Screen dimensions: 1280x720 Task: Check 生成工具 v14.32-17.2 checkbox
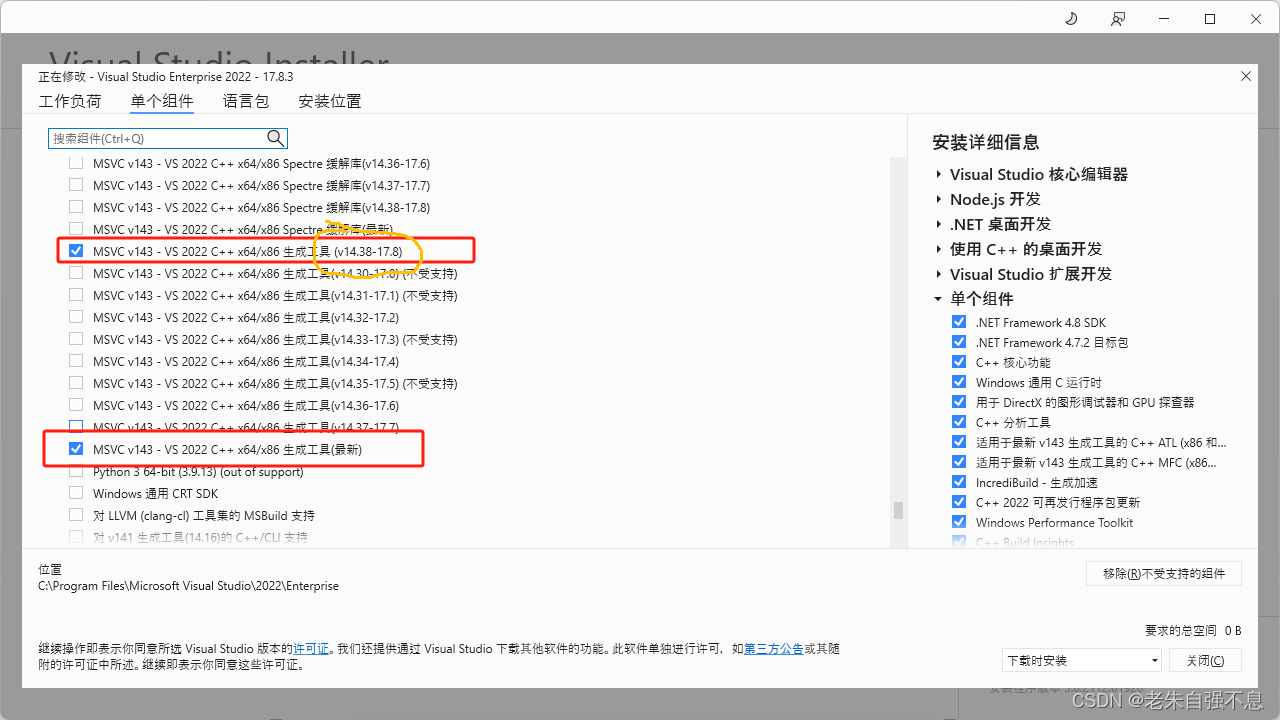click(x=76, y=317)
